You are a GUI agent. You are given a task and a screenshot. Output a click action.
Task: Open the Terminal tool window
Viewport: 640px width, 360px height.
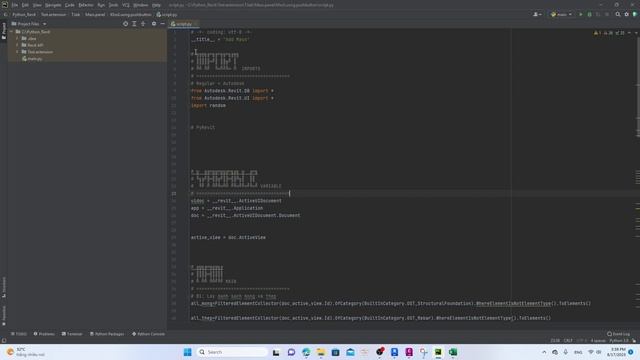[72, 334]
